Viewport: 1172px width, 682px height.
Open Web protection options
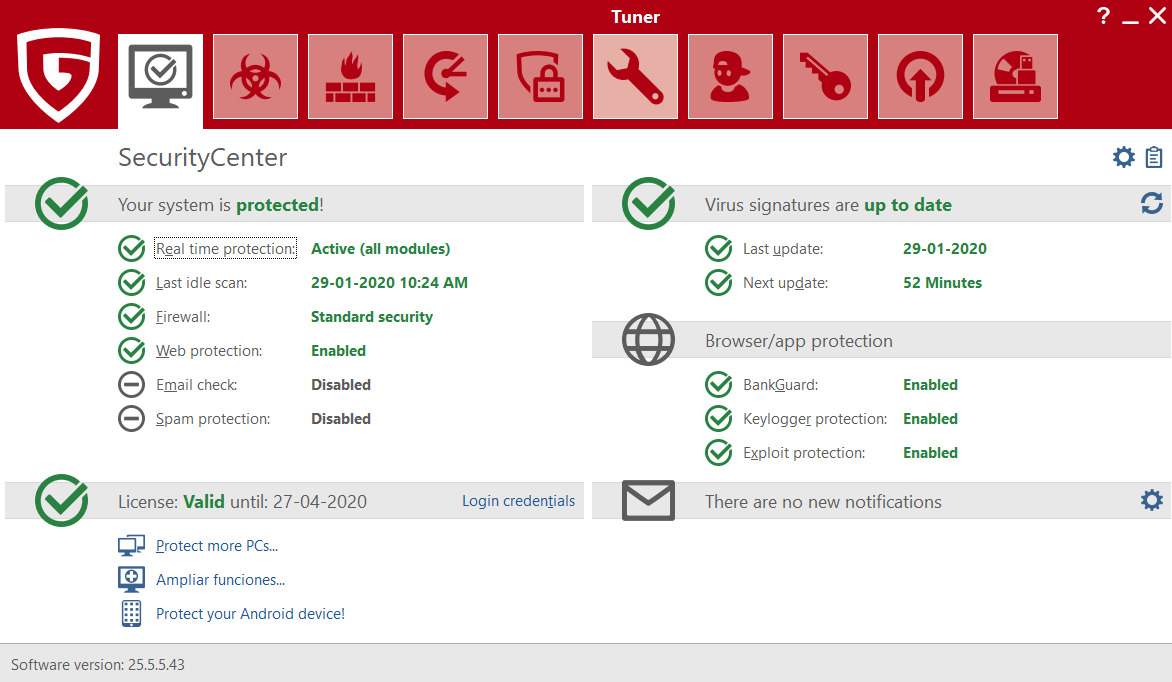point(209,351)
